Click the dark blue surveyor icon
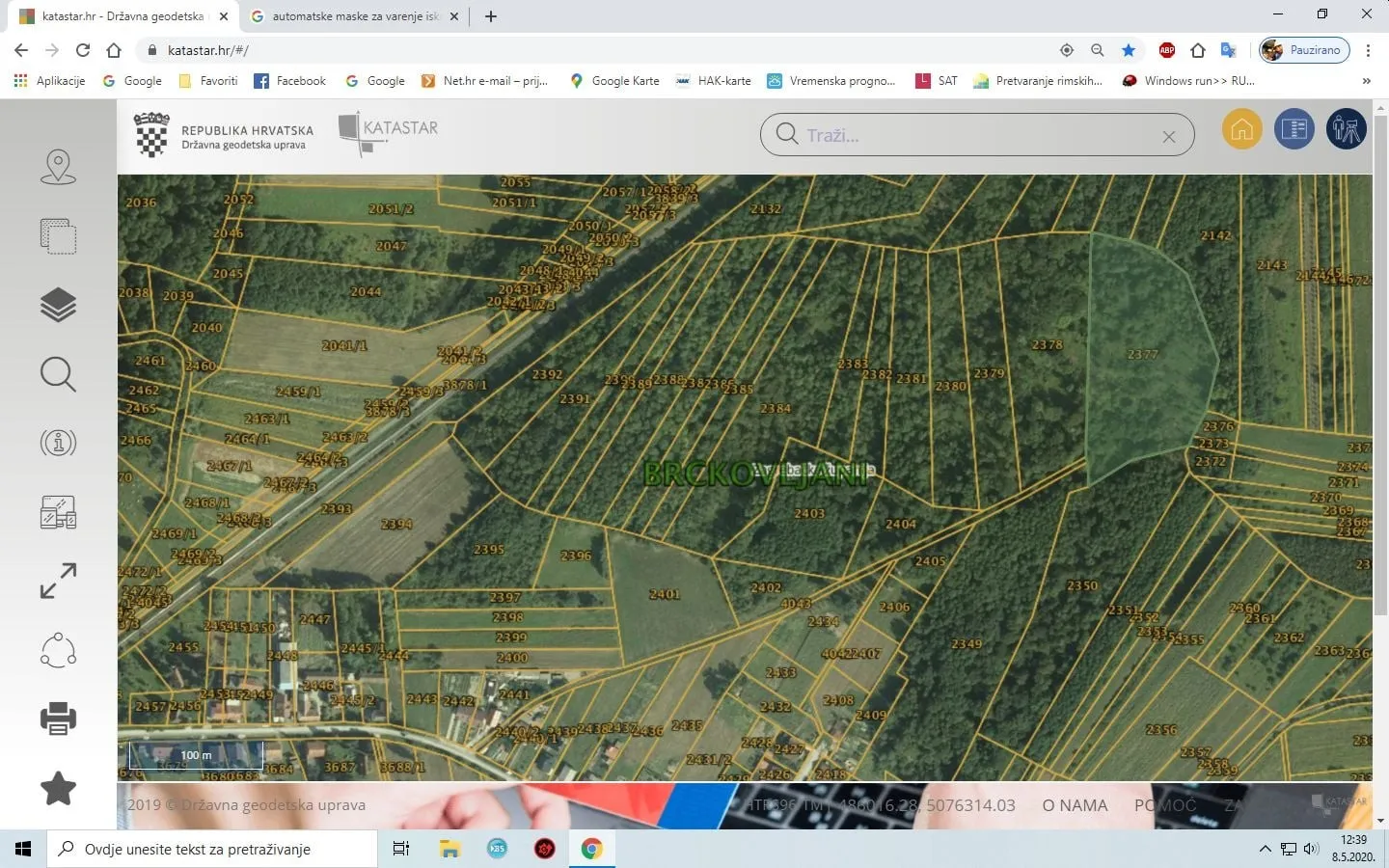The image size is (1389, 868). [x=1347, y=129]
